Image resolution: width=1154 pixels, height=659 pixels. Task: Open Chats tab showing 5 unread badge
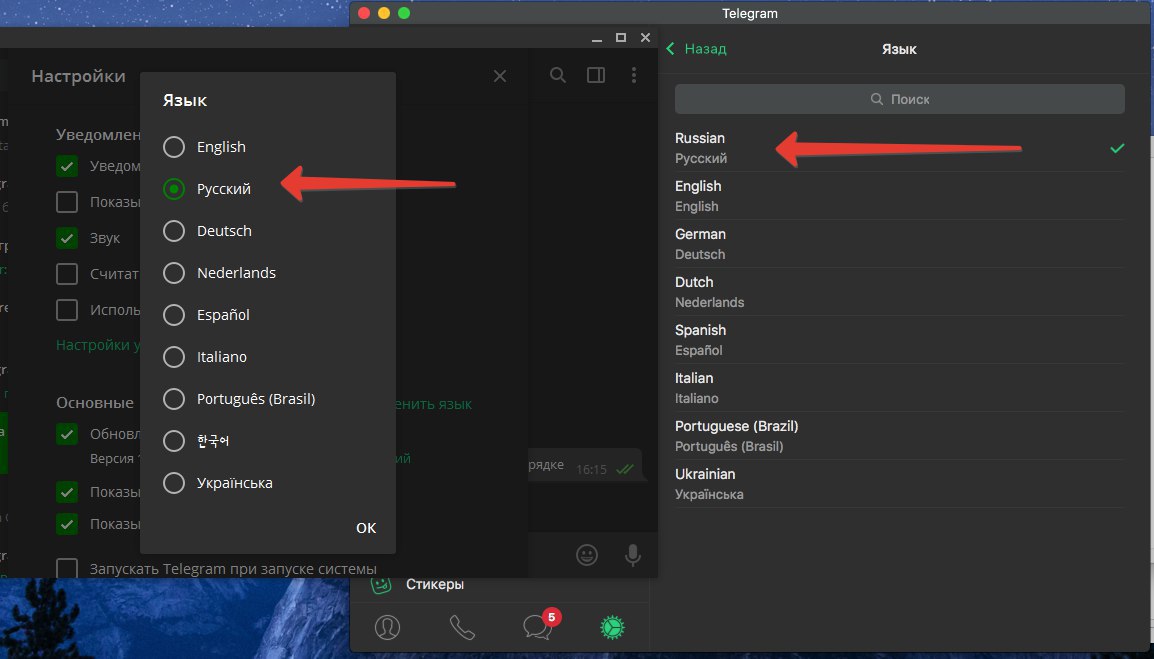(x=540, y=625)
